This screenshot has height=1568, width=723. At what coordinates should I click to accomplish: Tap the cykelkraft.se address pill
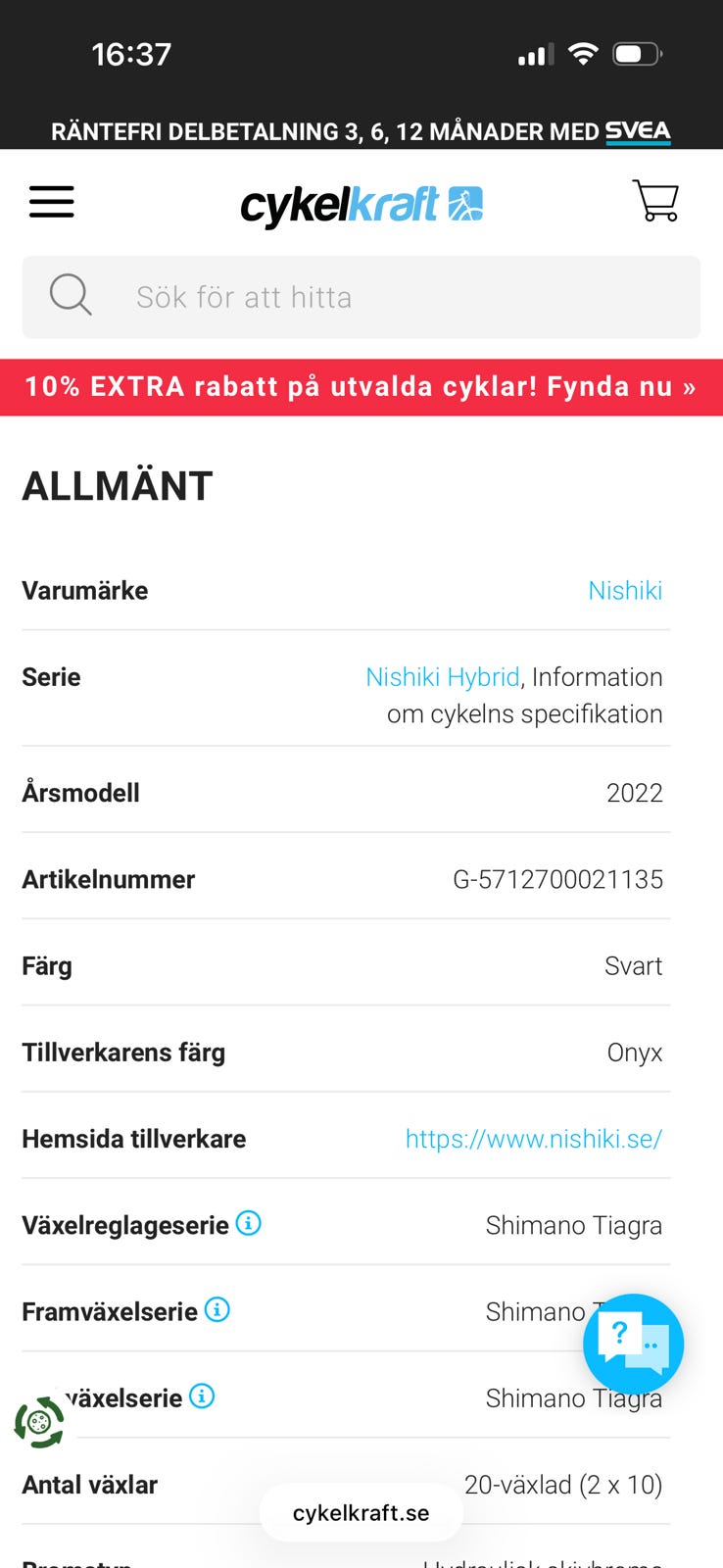pyautogui.click(x=361, y=1512)
